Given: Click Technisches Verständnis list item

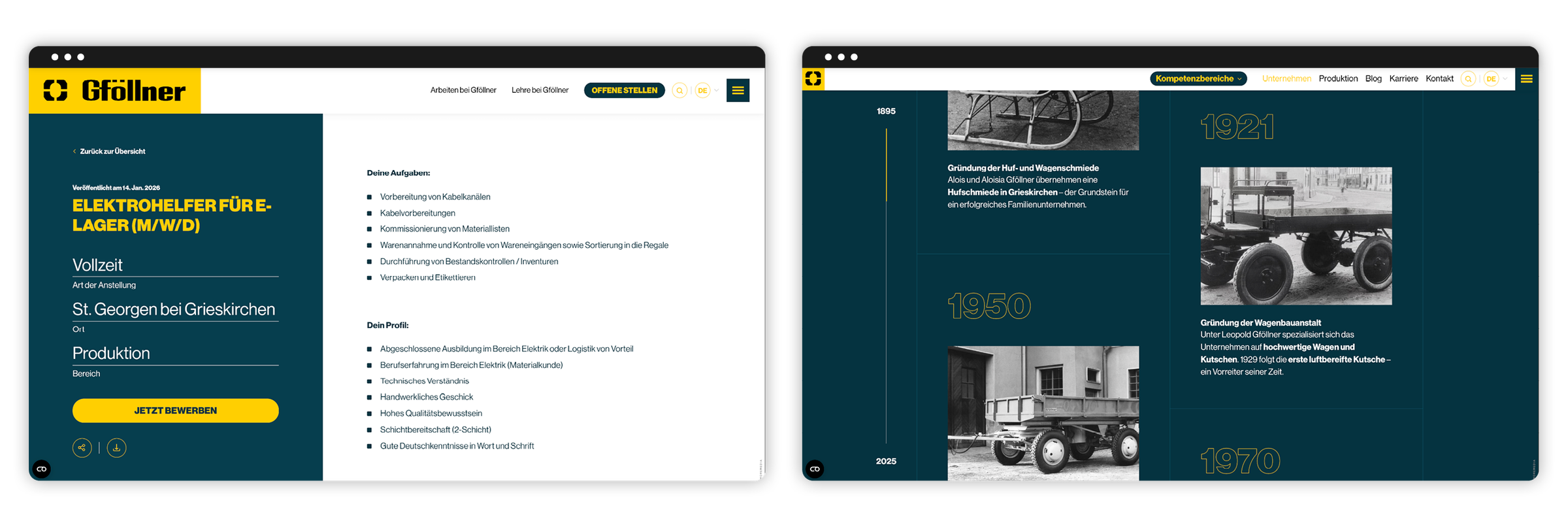Looking at the screenshot, I should pos(424,381).
